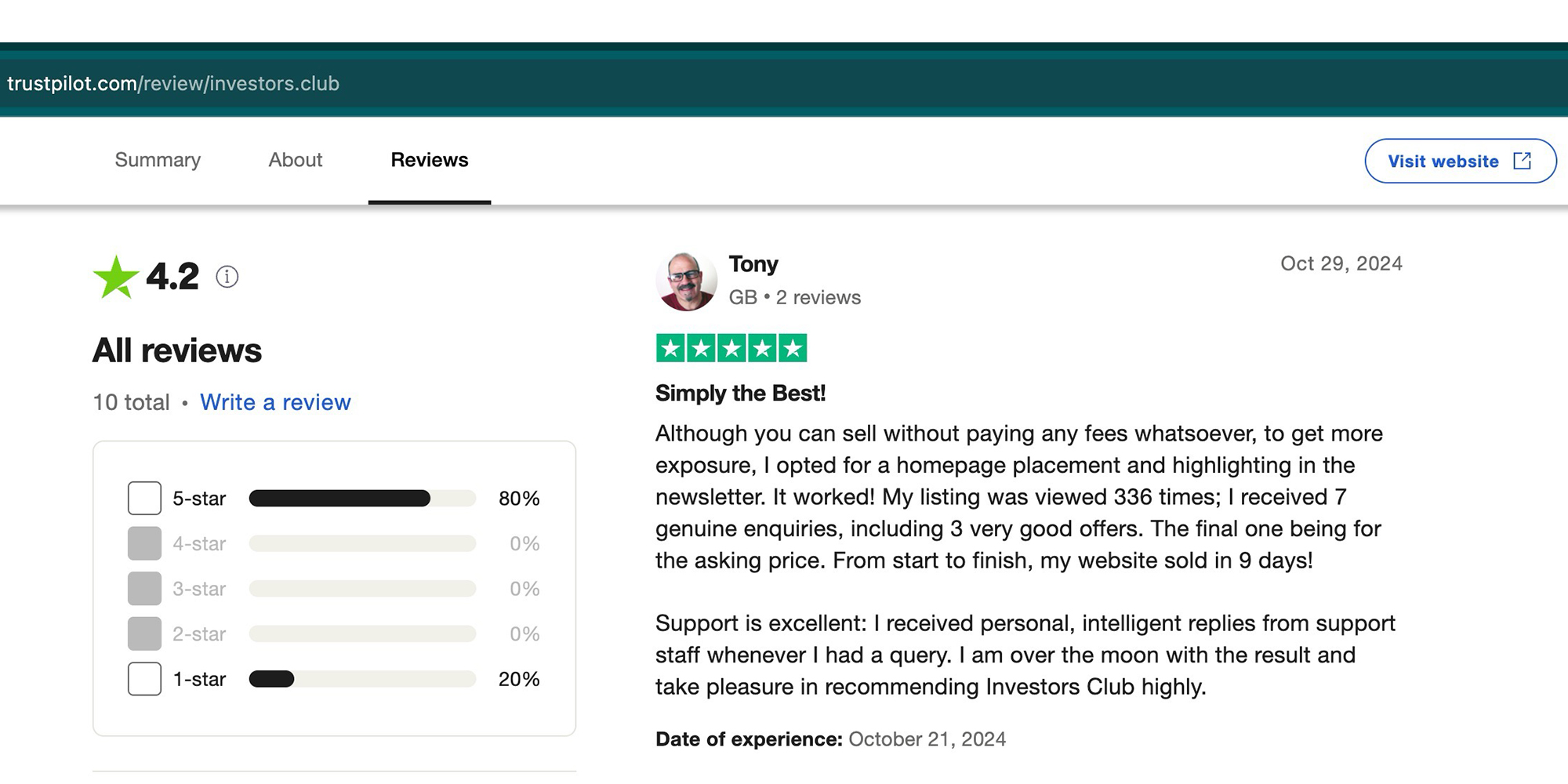Image resolution: width=1568 pixels, height=784 pixels.
Task: Click the five green stars on Tony's review
Action: click(731, 348)
